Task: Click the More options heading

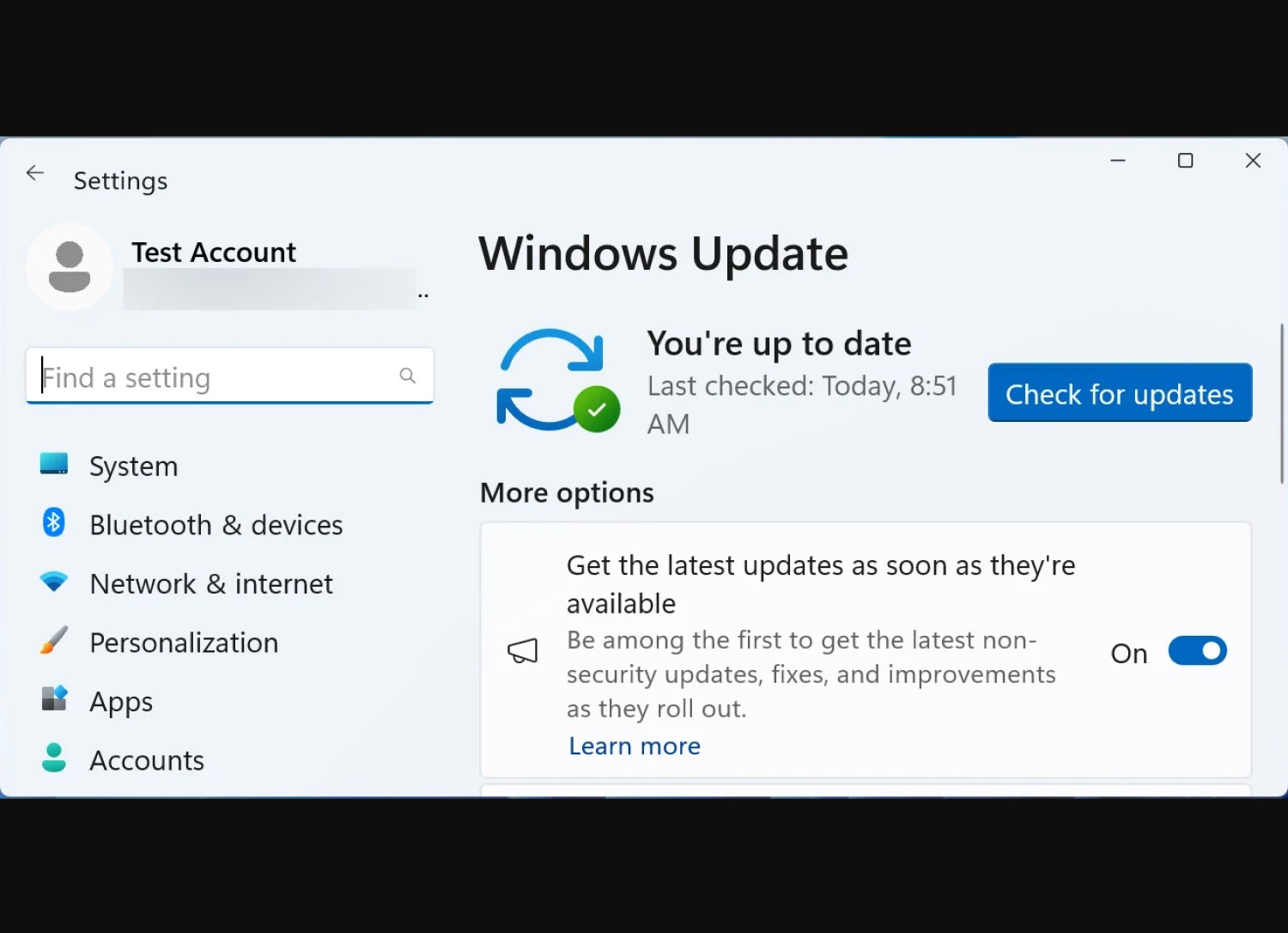Action: coord(567,492)
